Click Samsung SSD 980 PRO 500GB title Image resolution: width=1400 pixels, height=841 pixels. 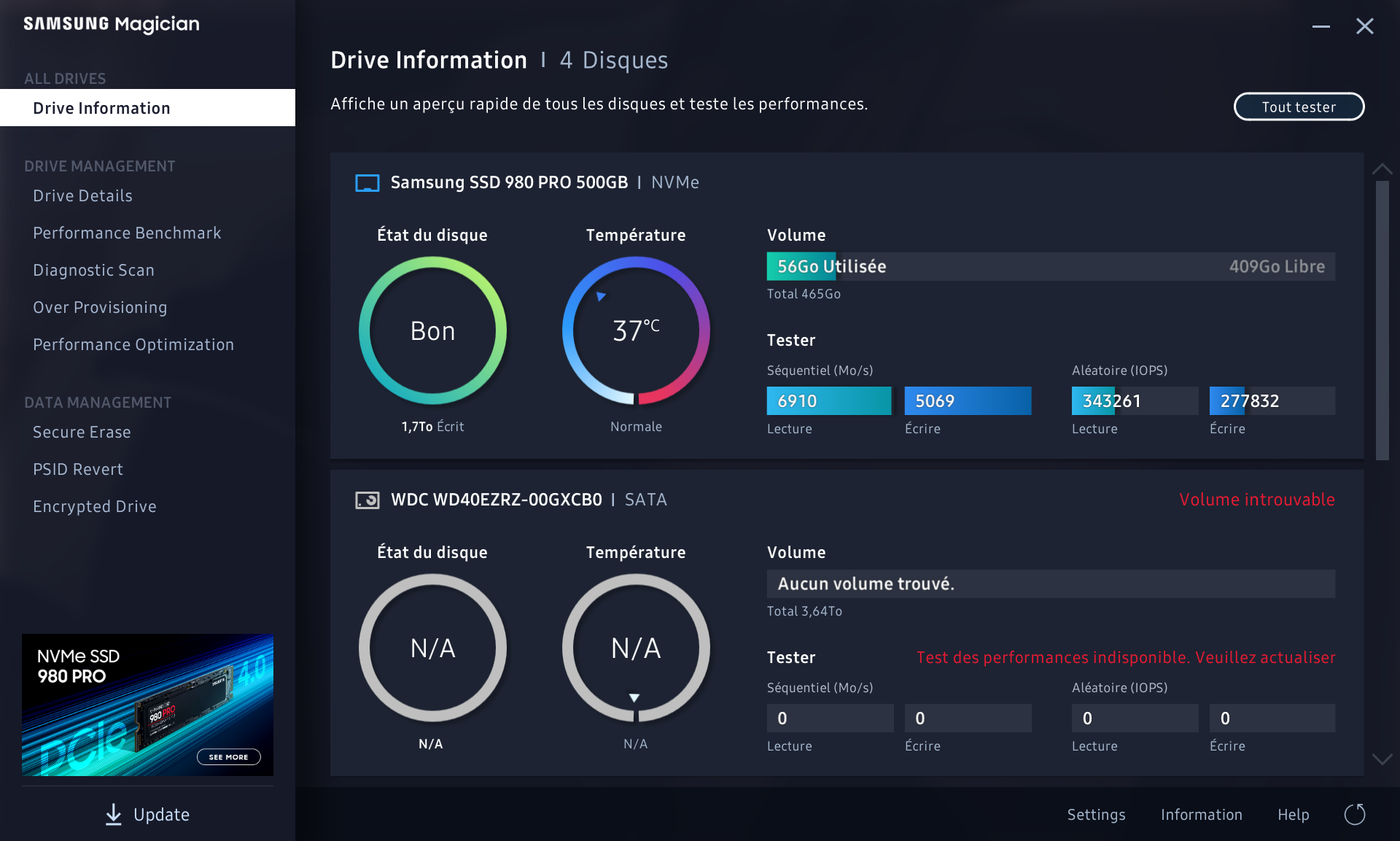[x=509, y=182]
